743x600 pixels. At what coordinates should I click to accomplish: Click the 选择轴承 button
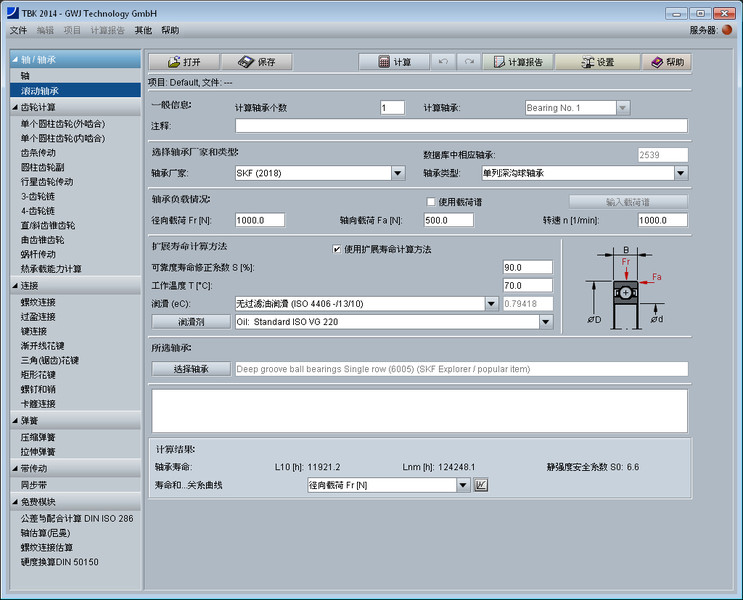[190, 369]
